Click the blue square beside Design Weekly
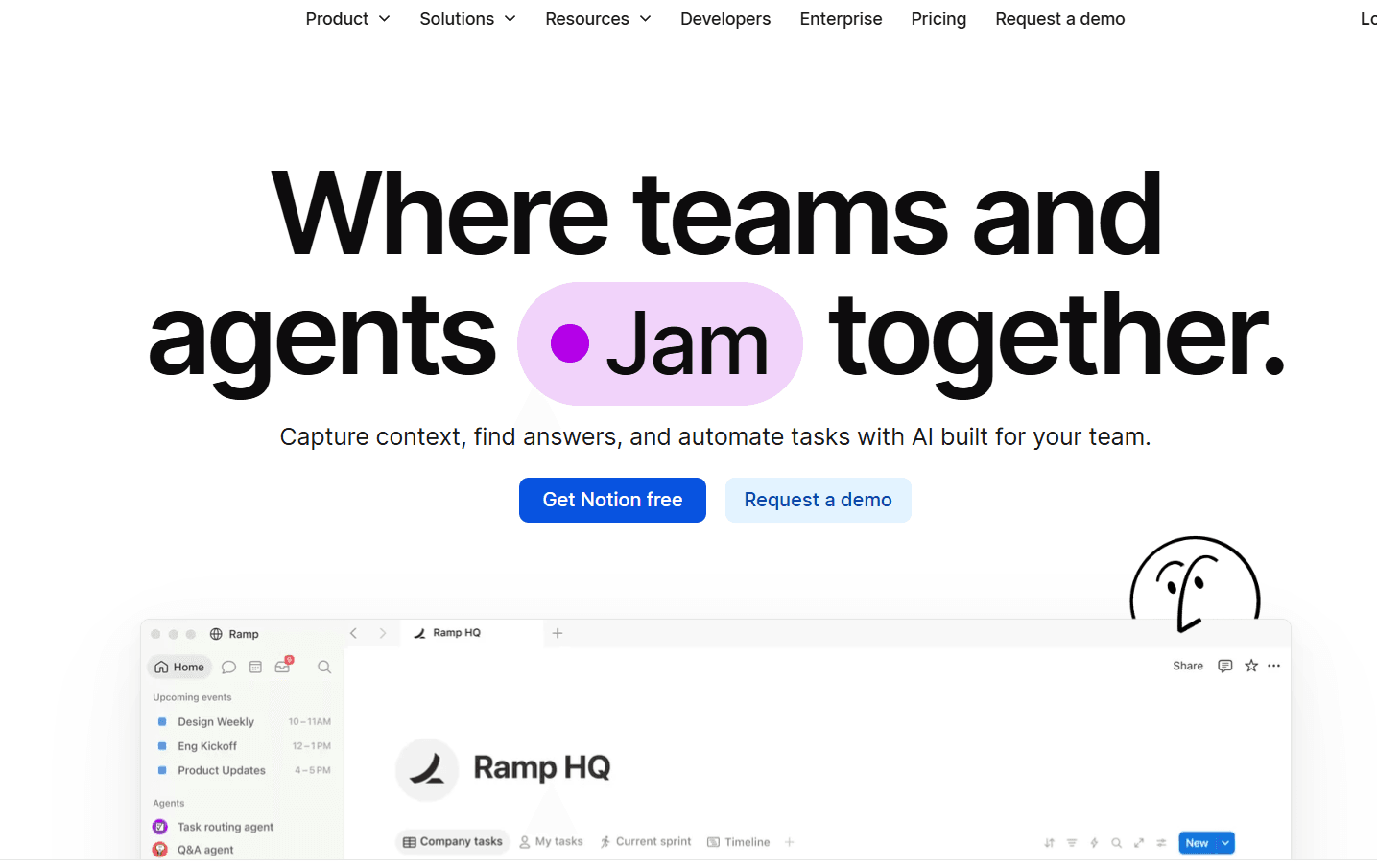The width and height of the screenshot is (1377, 868). (162, 721)
